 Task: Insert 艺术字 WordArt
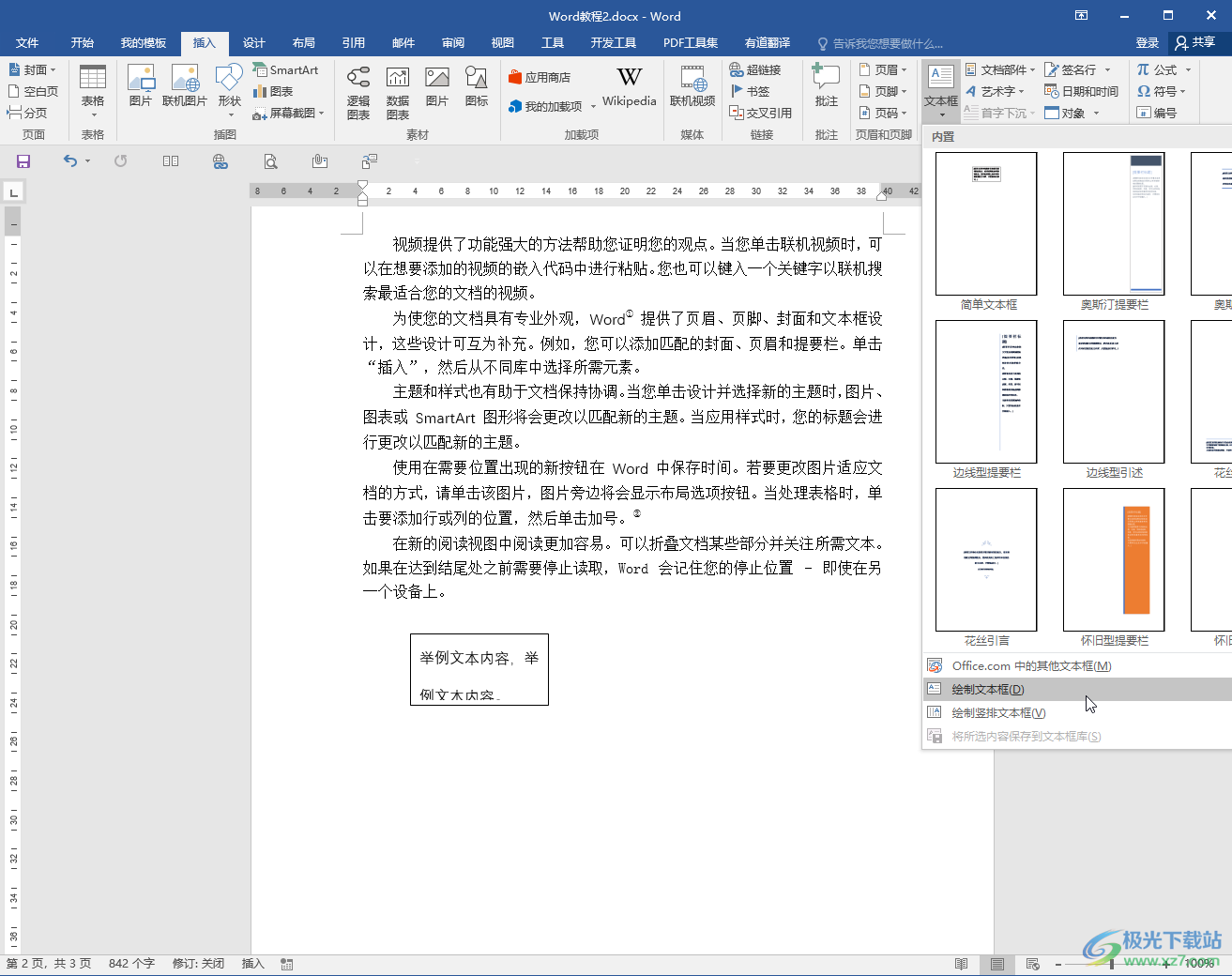(995, 91)
